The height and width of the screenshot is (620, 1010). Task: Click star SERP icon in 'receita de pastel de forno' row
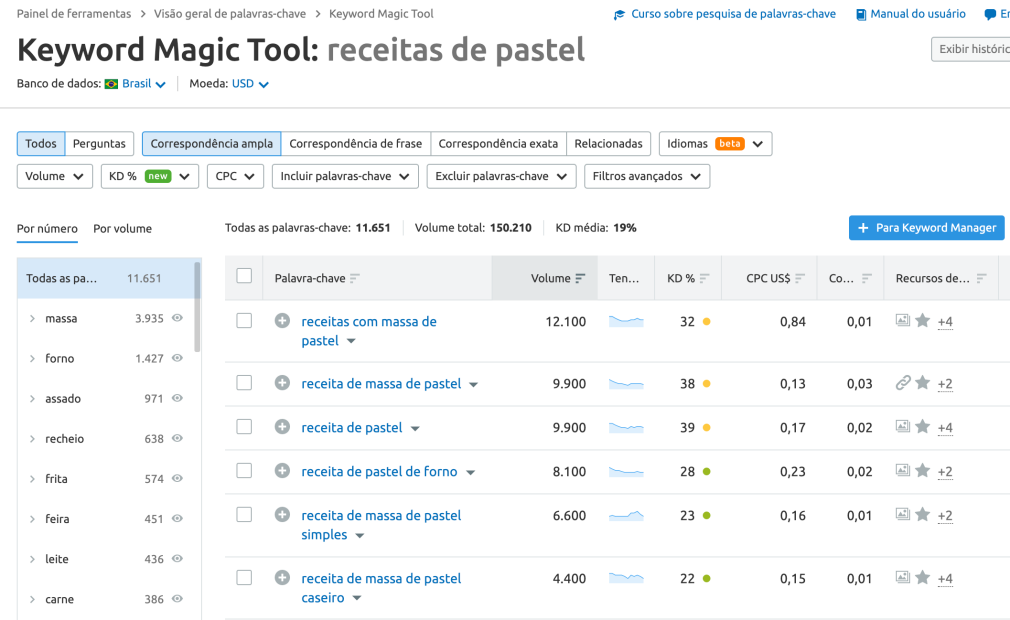922,470
